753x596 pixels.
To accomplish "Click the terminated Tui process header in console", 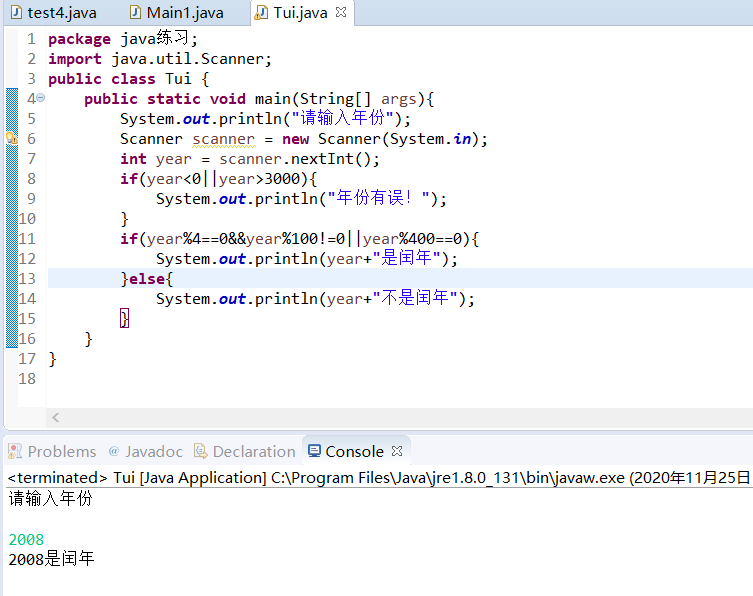I will point(378,477).
